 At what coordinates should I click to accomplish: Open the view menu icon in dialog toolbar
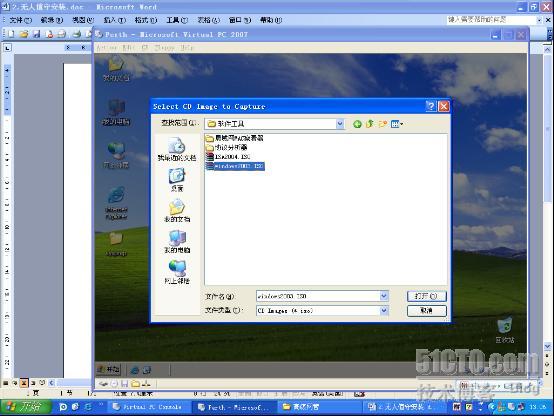click(x=397, y=124)
